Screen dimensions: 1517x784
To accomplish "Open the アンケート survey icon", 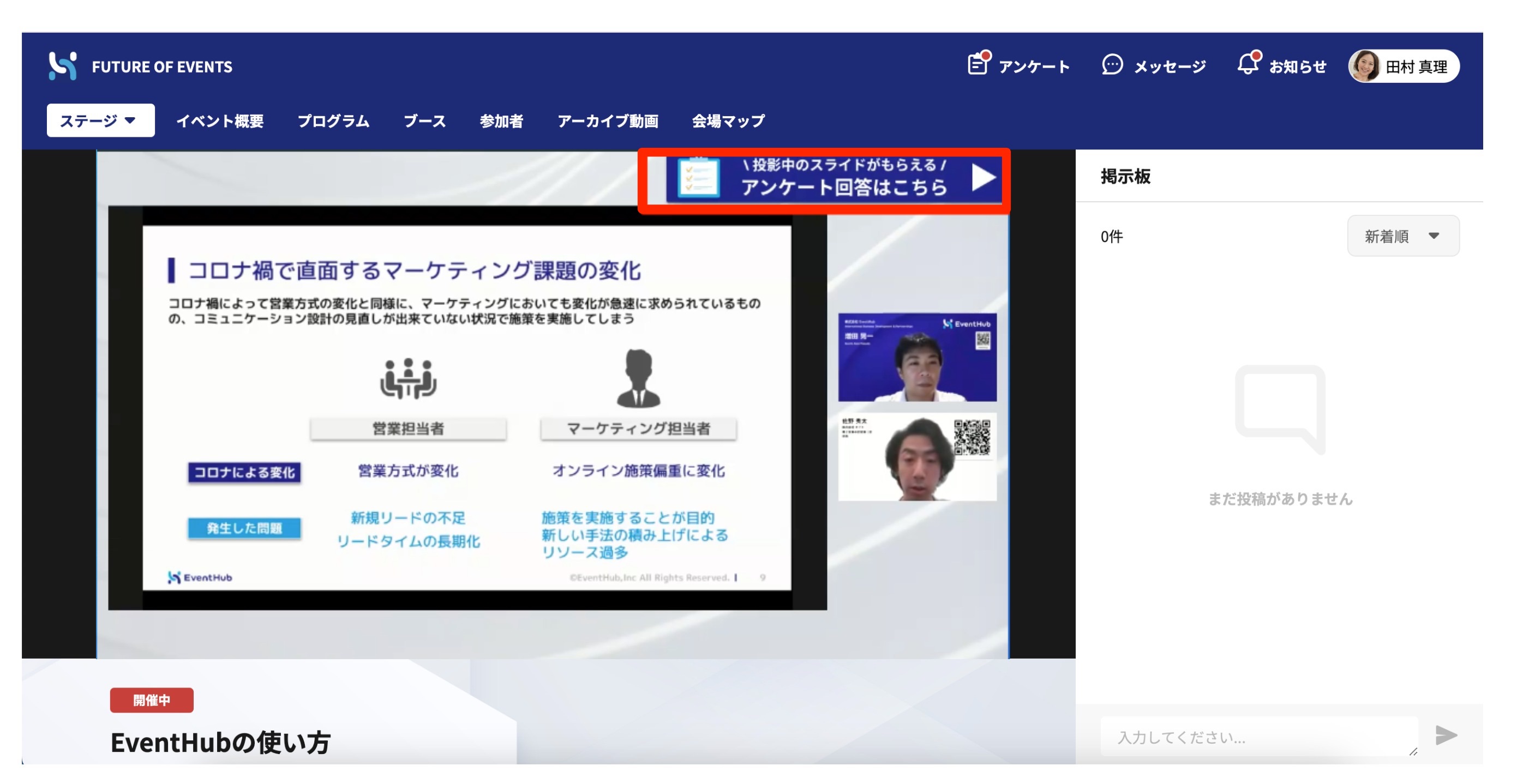I will 979,63.
